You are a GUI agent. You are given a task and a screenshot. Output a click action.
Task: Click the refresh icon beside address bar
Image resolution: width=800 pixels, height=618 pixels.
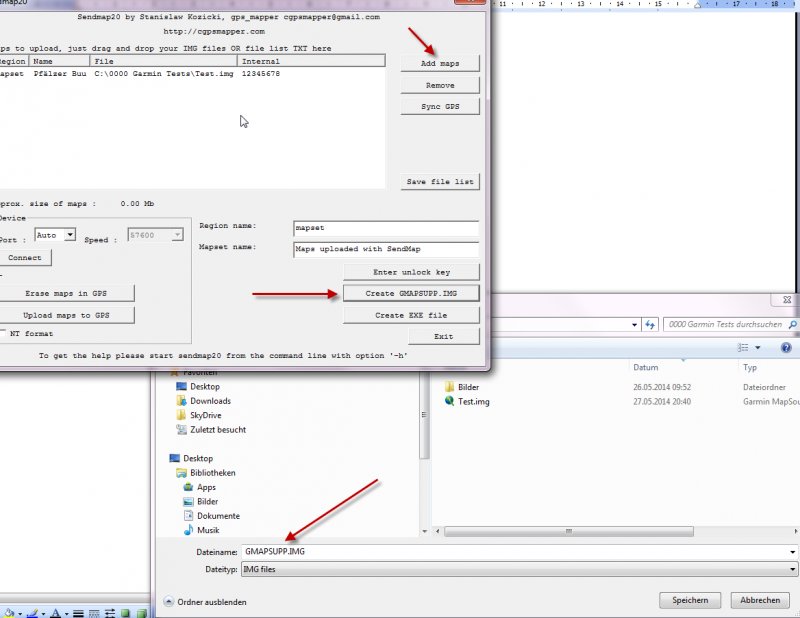point(651,324)
